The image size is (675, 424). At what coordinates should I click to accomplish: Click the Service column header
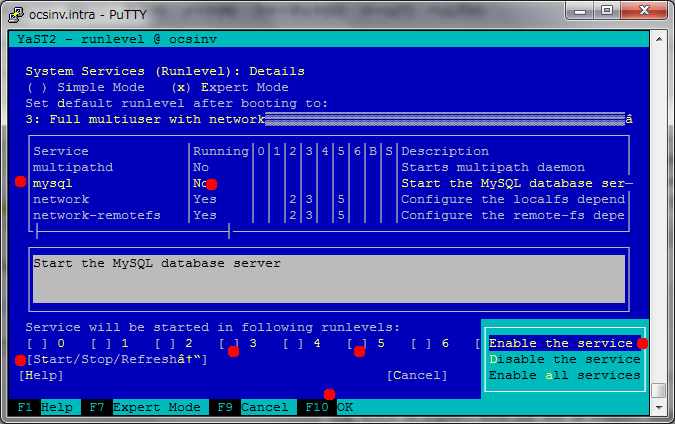61,152
